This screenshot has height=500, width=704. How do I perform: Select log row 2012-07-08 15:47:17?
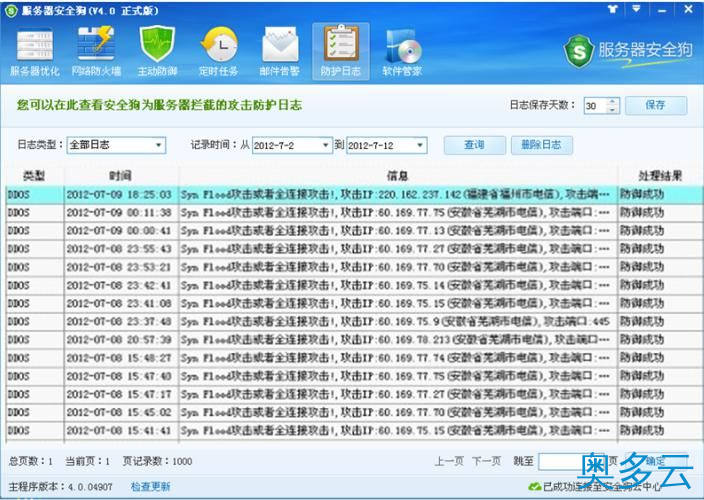(353, 394)
